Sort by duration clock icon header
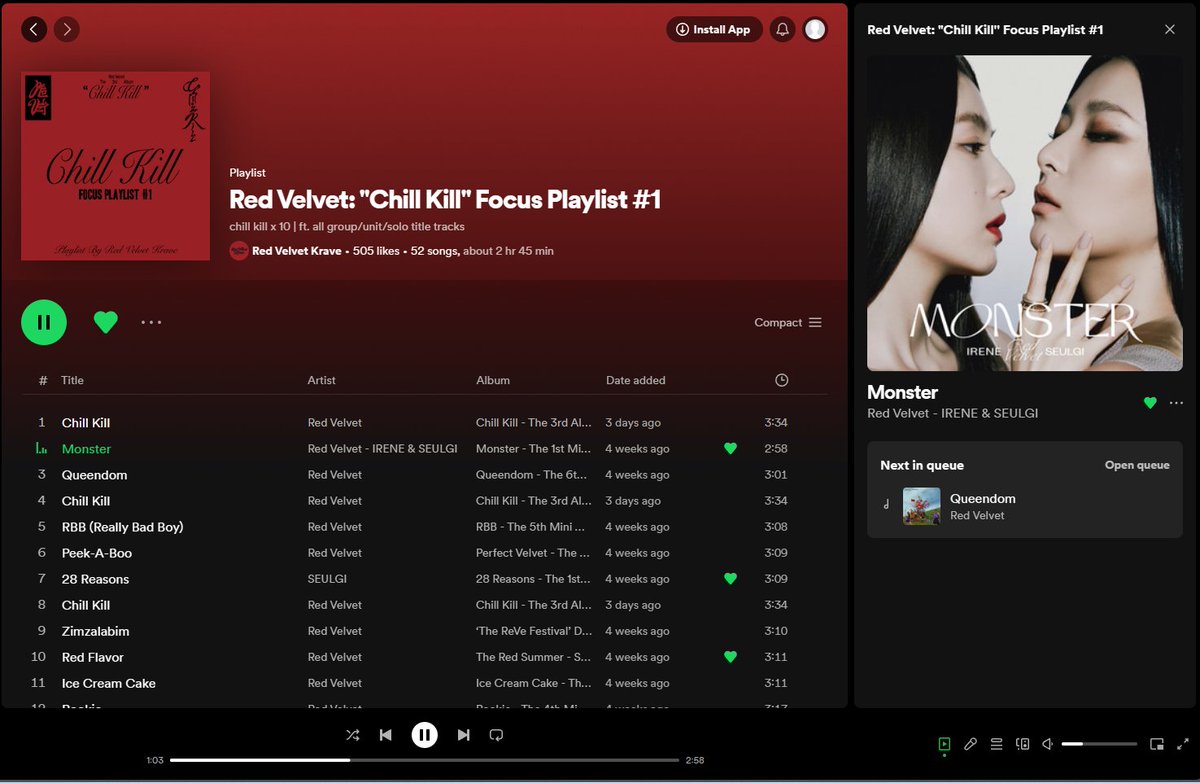The image size is (1200, 783). [781, 380]
